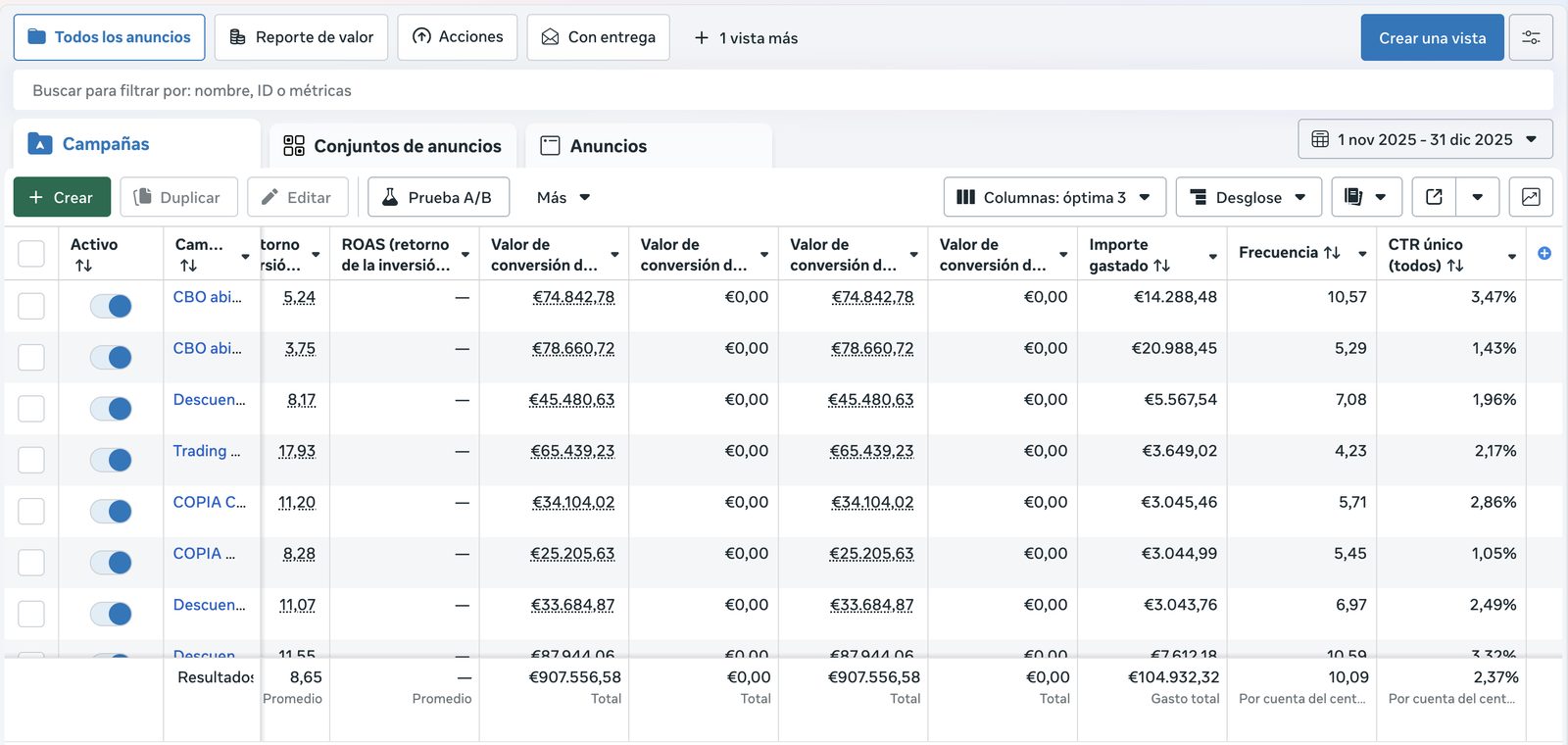
Task: Toggle off the first CBO abi campaign
Action: (x=111, y=306)
